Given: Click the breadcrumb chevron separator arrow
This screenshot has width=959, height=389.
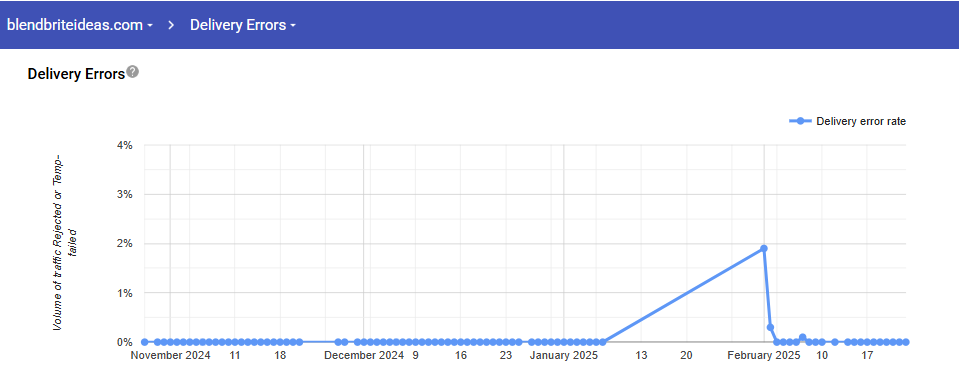Looking at the screenshot, I should coord(172,25).
